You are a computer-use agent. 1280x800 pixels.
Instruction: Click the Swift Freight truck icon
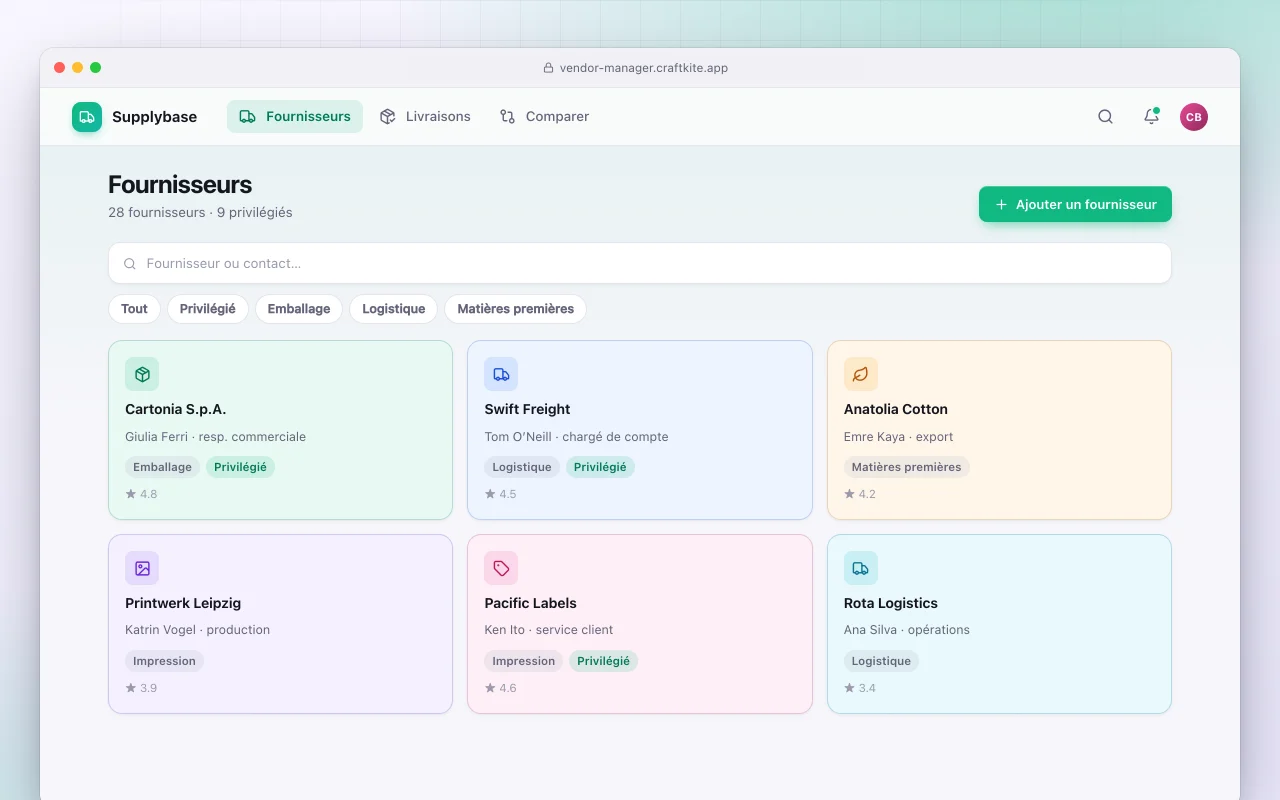[x=501, y=374]
